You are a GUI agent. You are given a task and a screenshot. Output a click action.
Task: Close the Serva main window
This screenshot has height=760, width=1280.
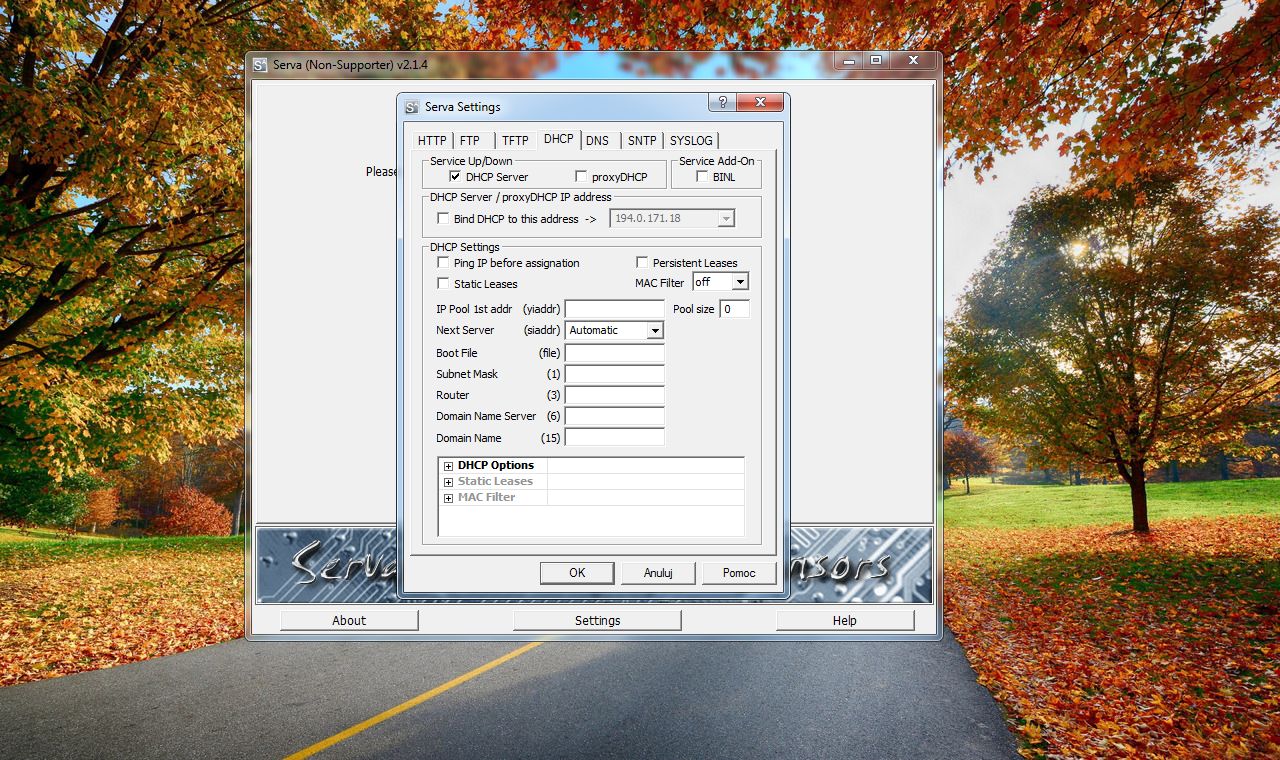pos(912,61)
